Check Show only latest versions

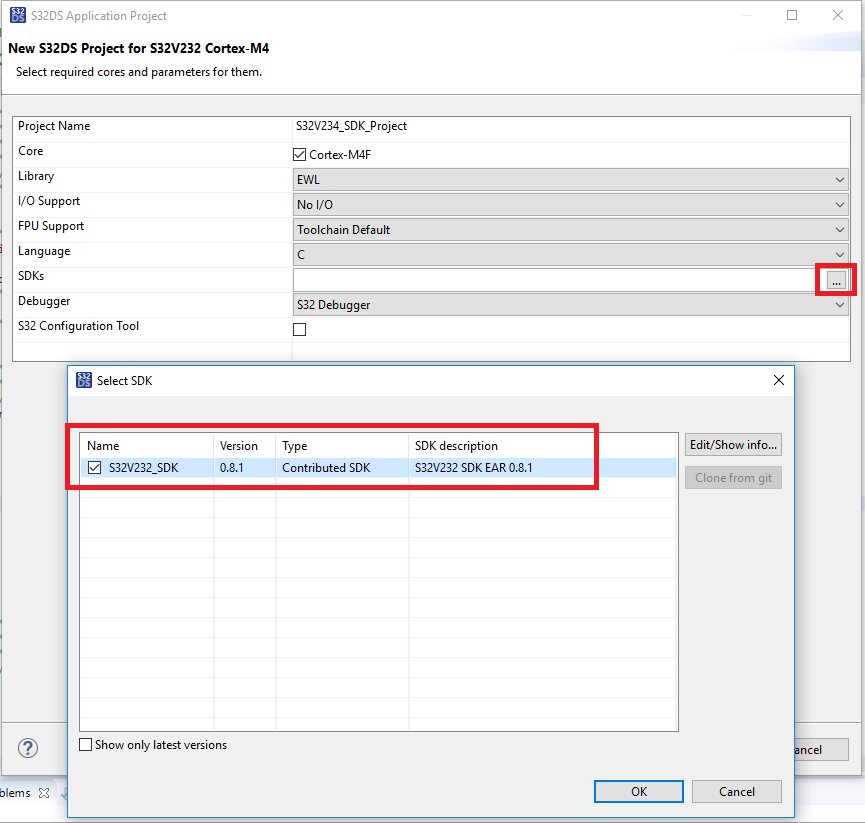coord(86,745)
